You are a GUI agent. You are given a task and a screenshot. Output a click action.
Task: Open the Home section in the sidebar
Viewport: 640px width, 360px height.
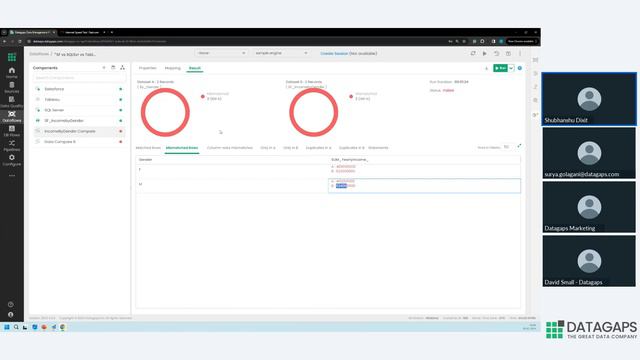point(11,73)
